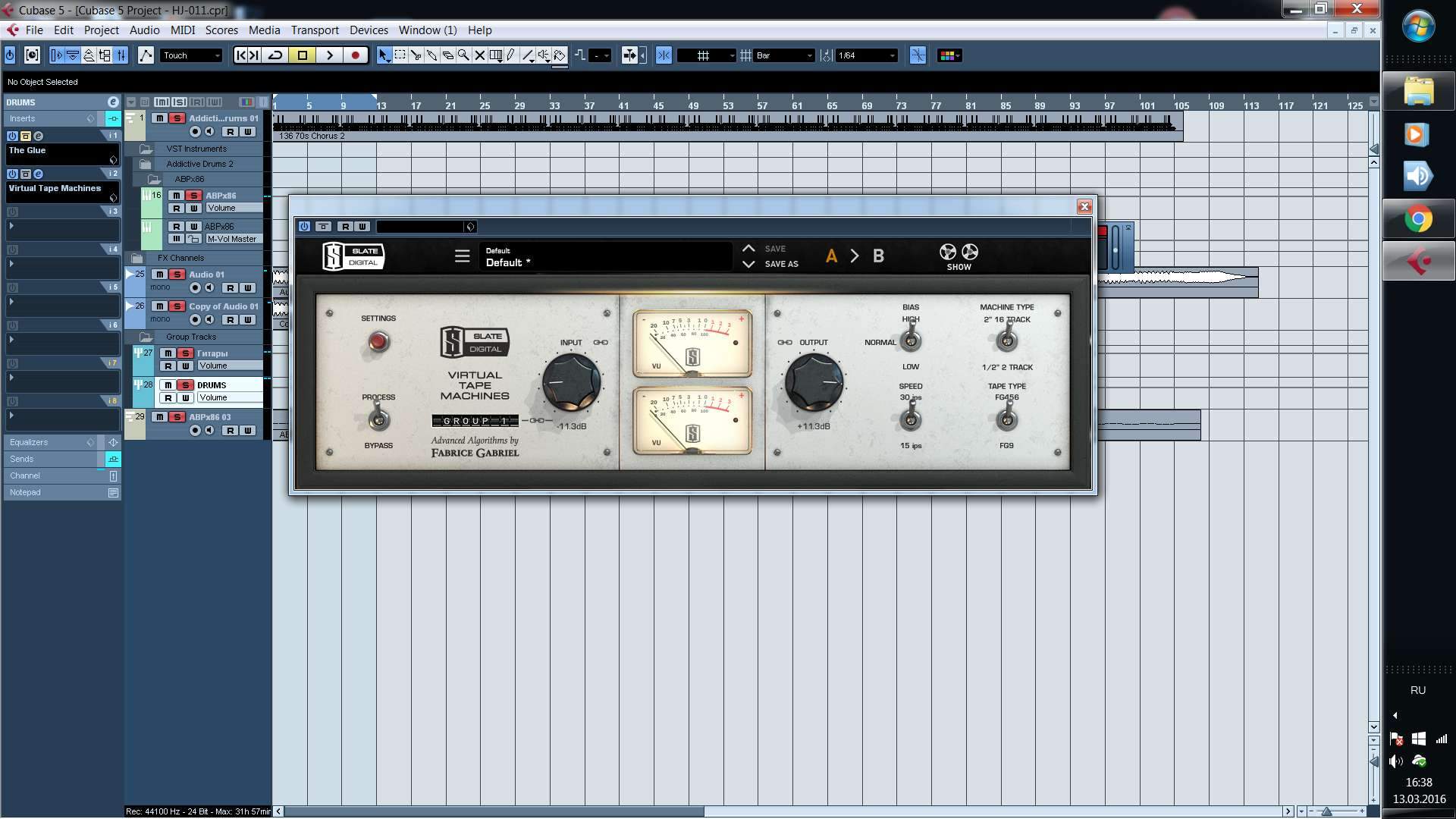Select the Erase tool
This screenshot has width=1456, height=819.
click(447, 55)
